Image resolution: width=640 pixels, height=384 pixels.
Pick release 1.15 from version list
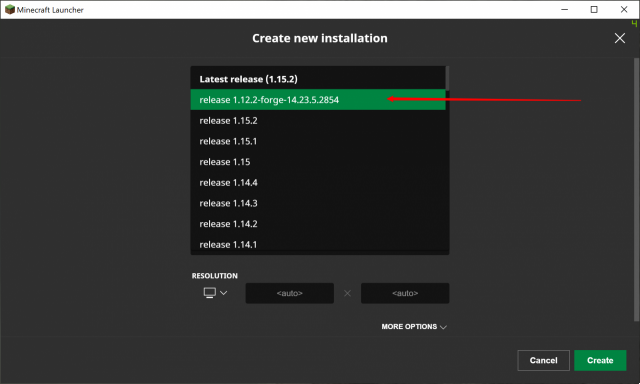point(318,162)
